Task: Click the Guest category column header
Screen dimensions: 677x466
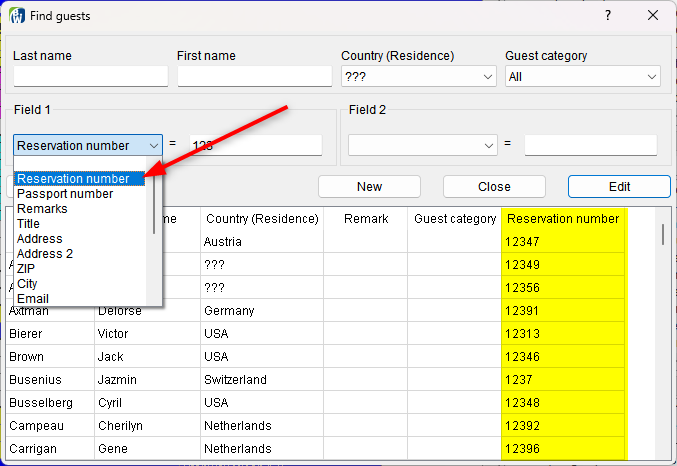Action: pyautogui.click(x=455, y=219)
